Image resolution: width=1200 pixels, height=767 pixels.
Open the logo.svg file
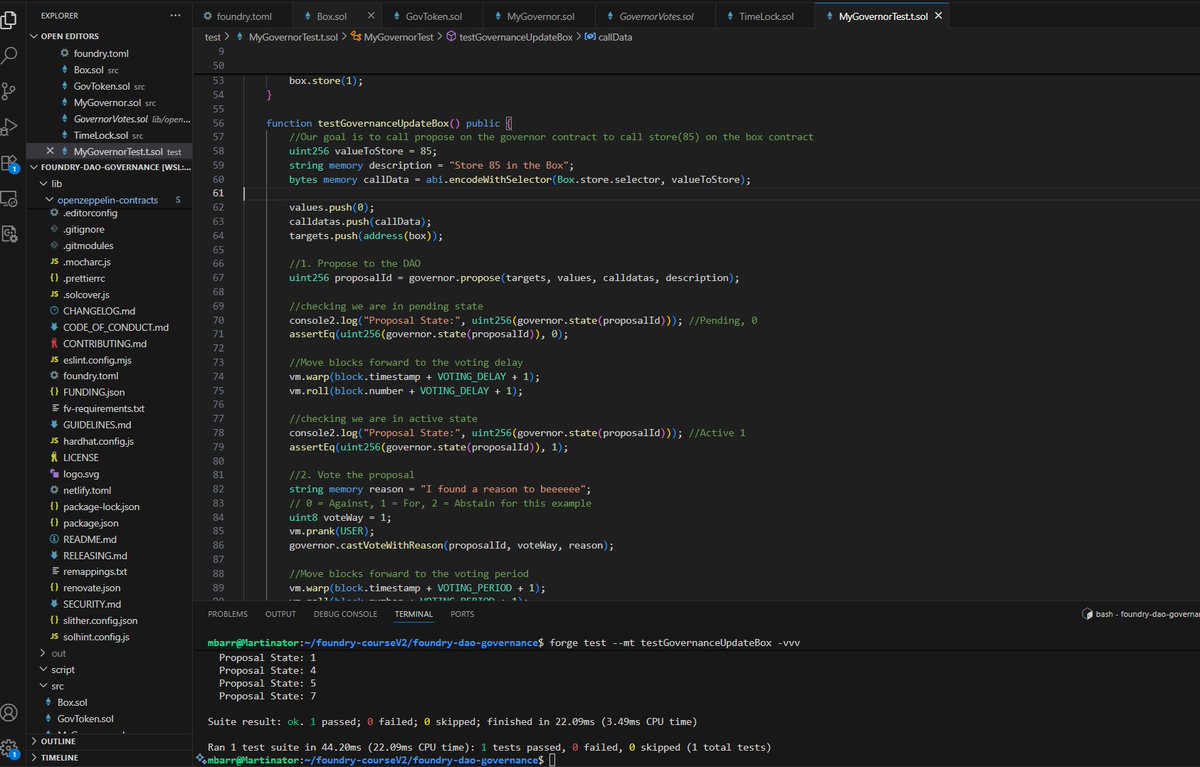[83, 474]
